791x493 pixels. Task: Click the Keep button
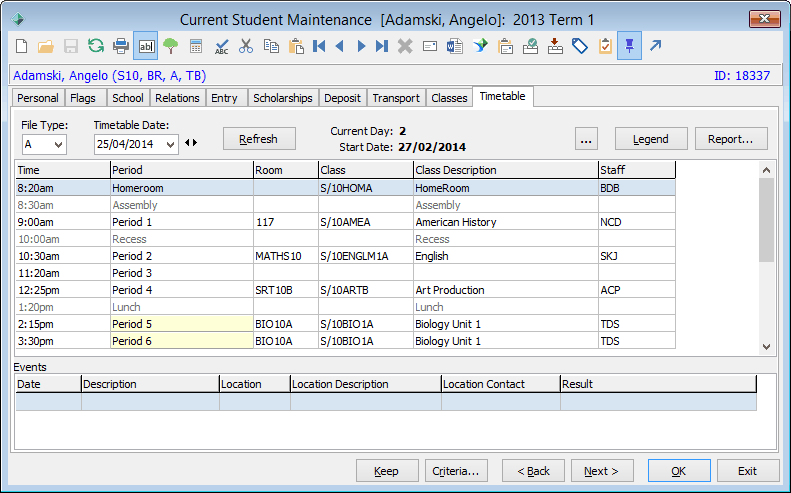(x=387, y=471)
